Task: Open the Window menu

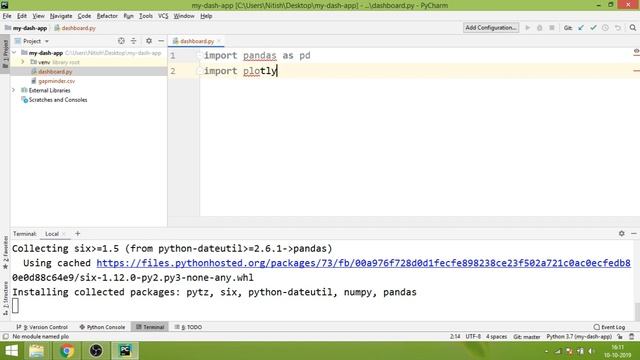Action: (x=184, y=16)
